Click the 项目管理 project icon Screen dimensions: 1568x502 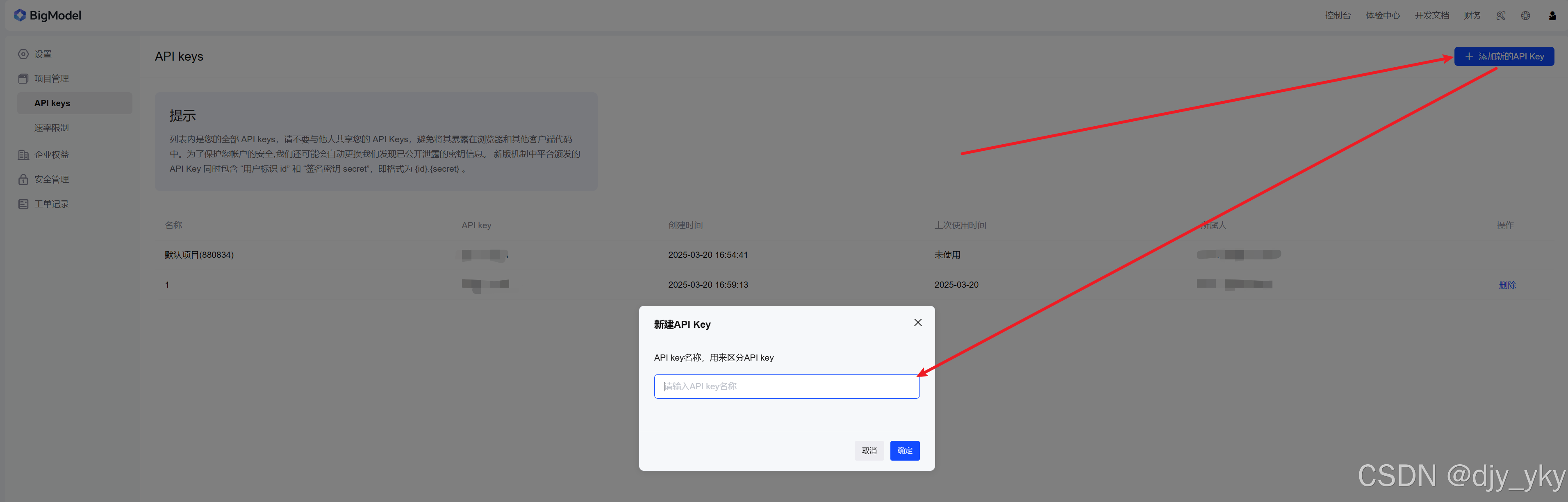point(23,79)
